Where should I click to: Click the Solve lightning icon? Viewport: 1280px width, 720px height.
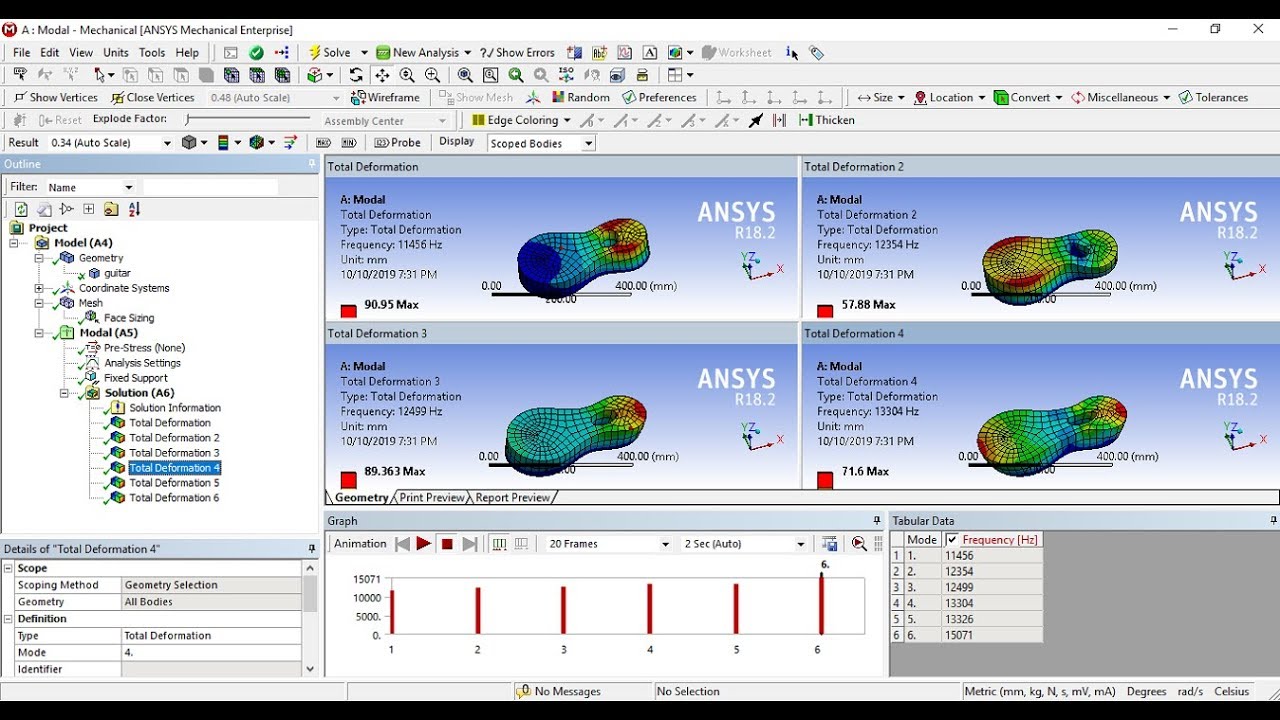[x=314, y=53]
